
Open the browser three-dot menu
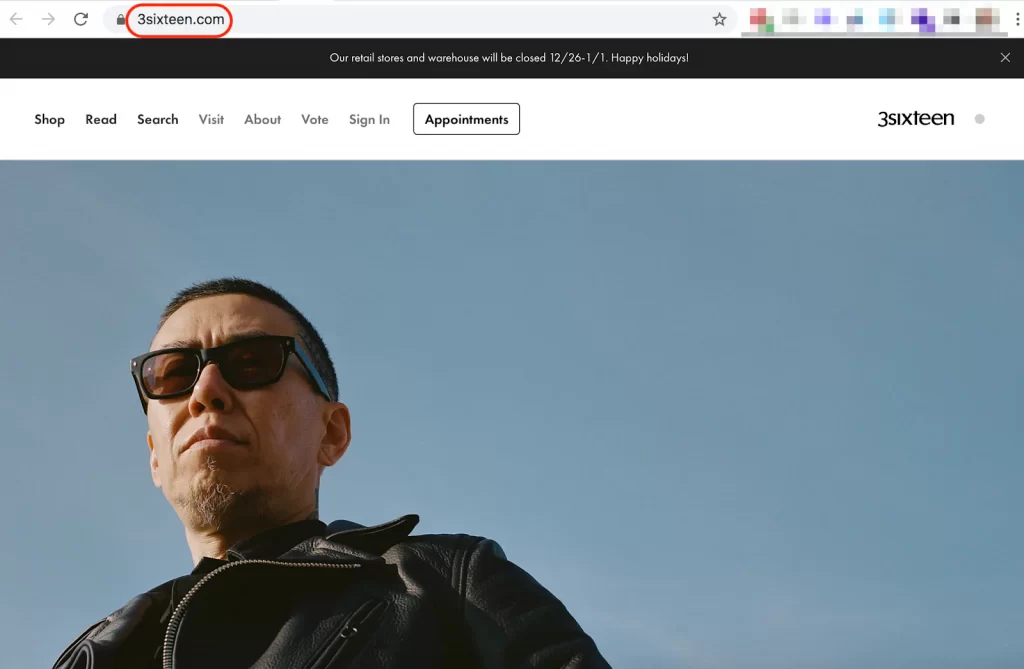click(x=1017, y=20)
